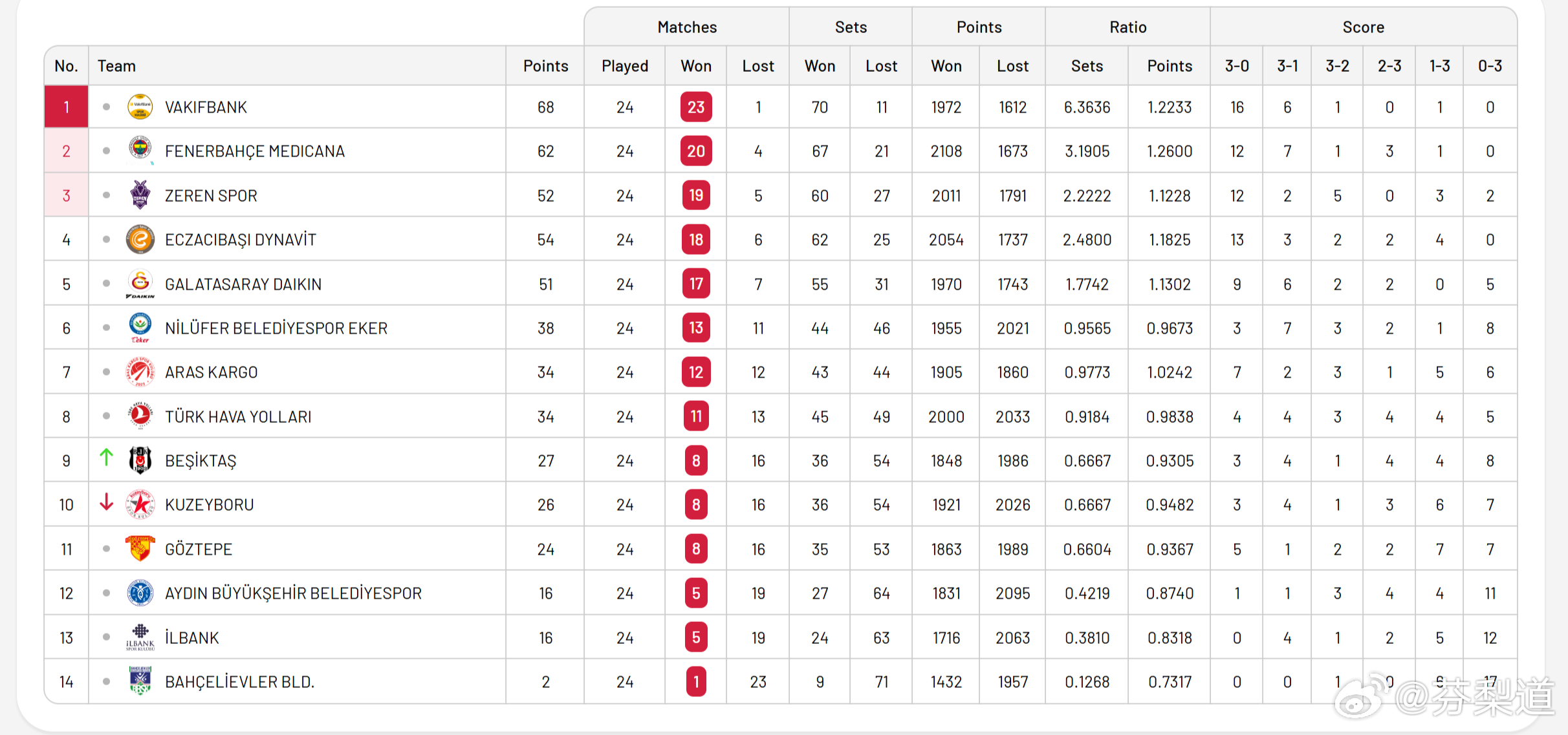
Task: Click the highlighted rank 1 cell
Action: point(66,107)
